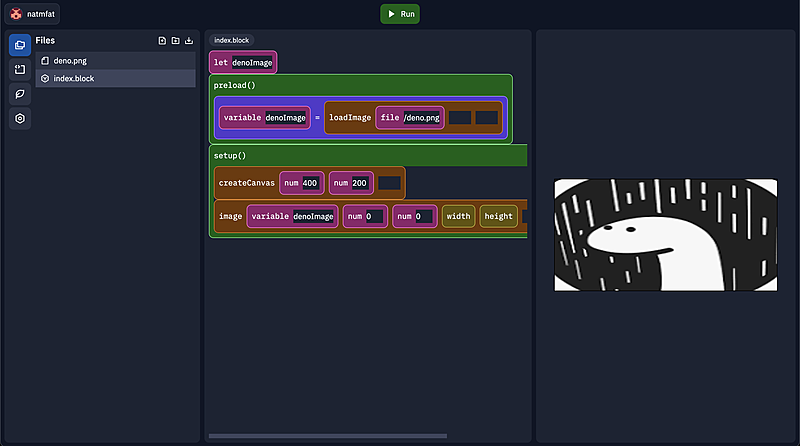800x446 pixels.
Task: Open deno.png in the file list
Action: click(70, 61)
